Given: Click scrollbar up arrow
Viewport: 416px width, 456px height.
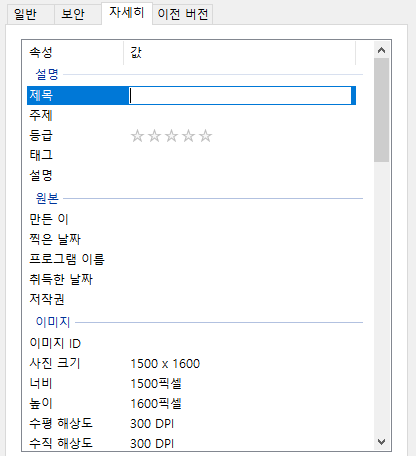Looking at the screenshot, I should pos(382,50).
